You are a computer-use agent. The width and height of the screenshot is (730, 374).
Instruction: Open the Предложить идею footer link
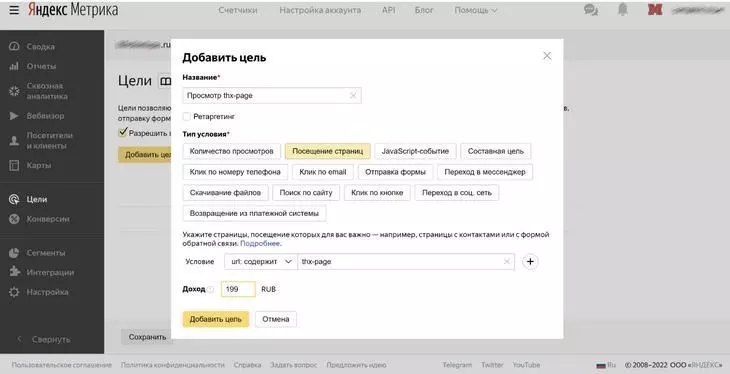pos(356,365)
